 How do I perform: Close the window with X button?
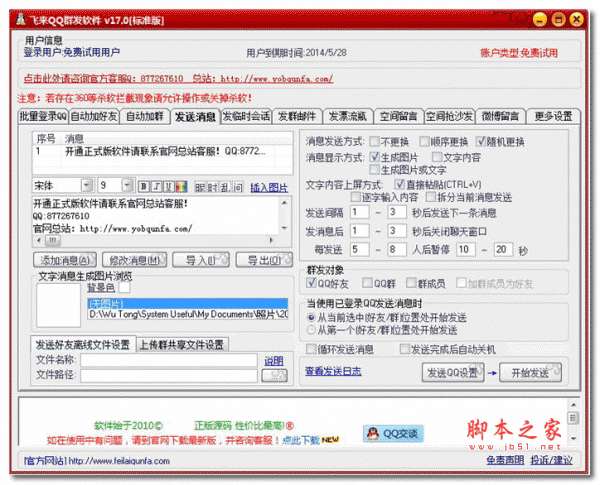click(x=576, y=19)
